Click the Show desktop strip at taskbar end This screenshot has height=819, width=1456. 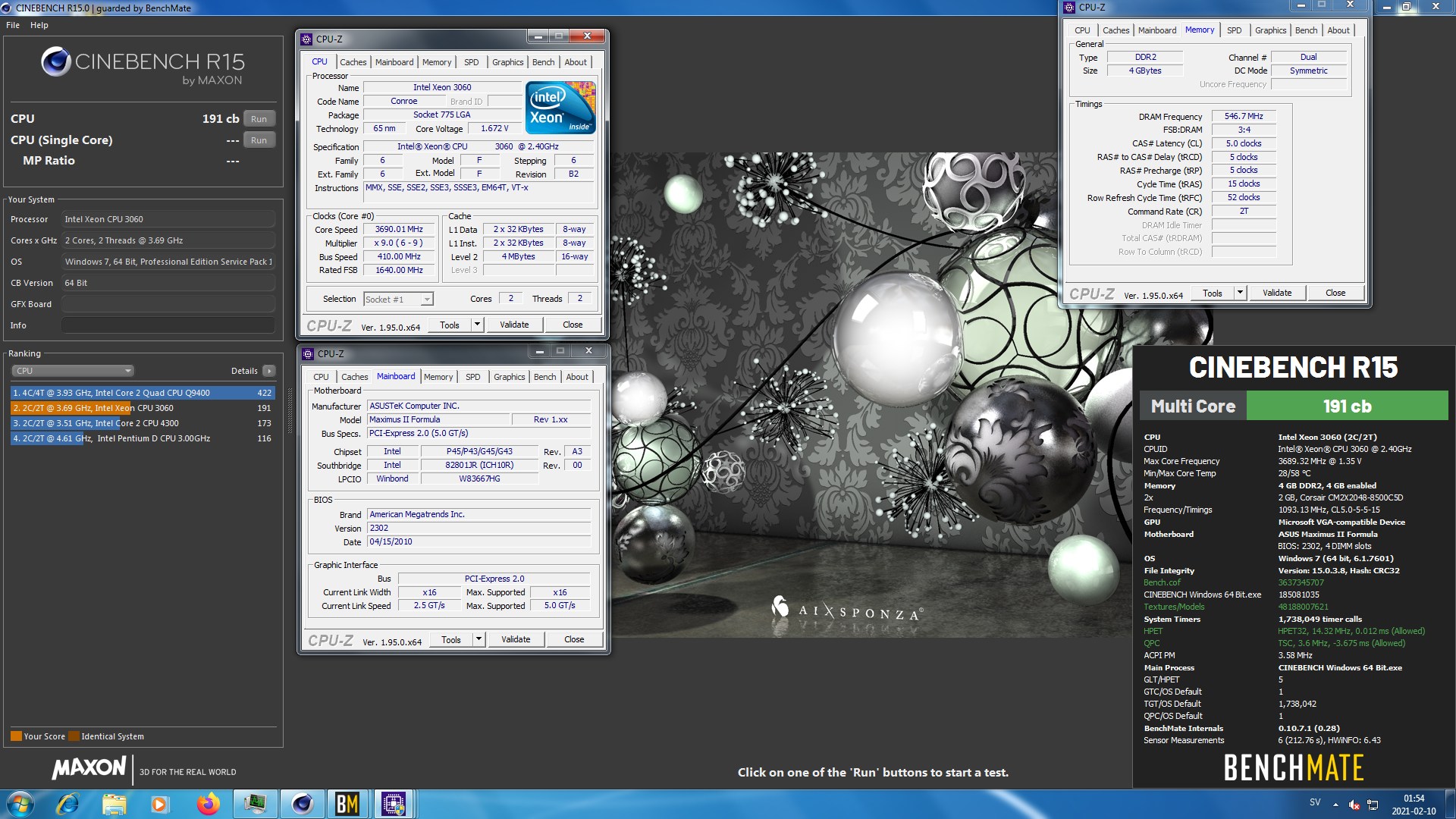click(x=1451, y=804)
